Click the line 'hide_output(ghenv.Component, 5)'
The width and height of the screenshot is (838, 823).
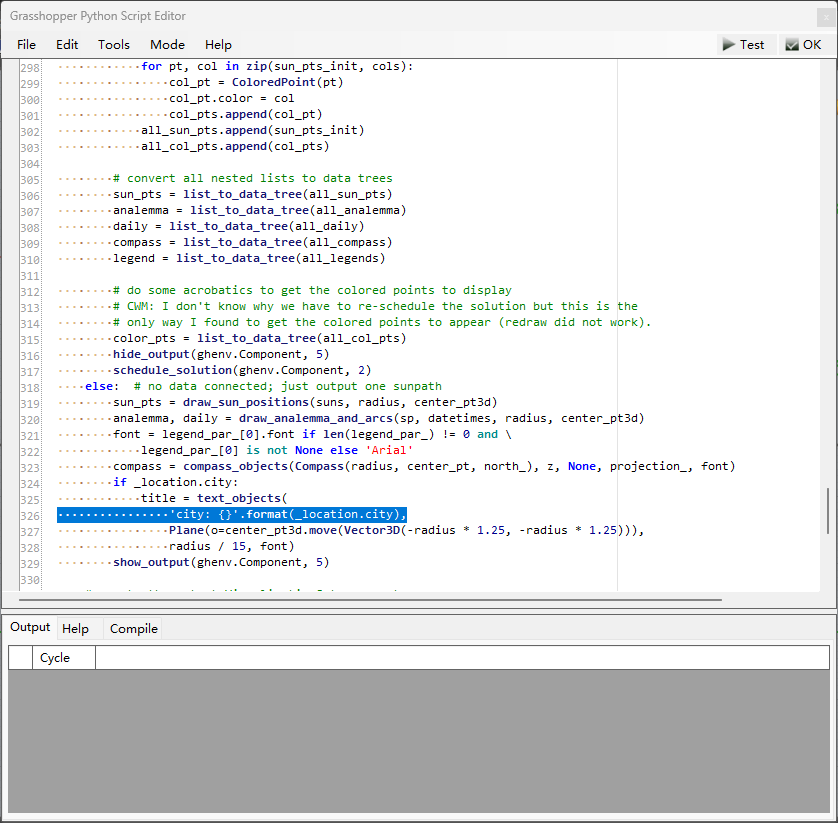click(221, 355)
